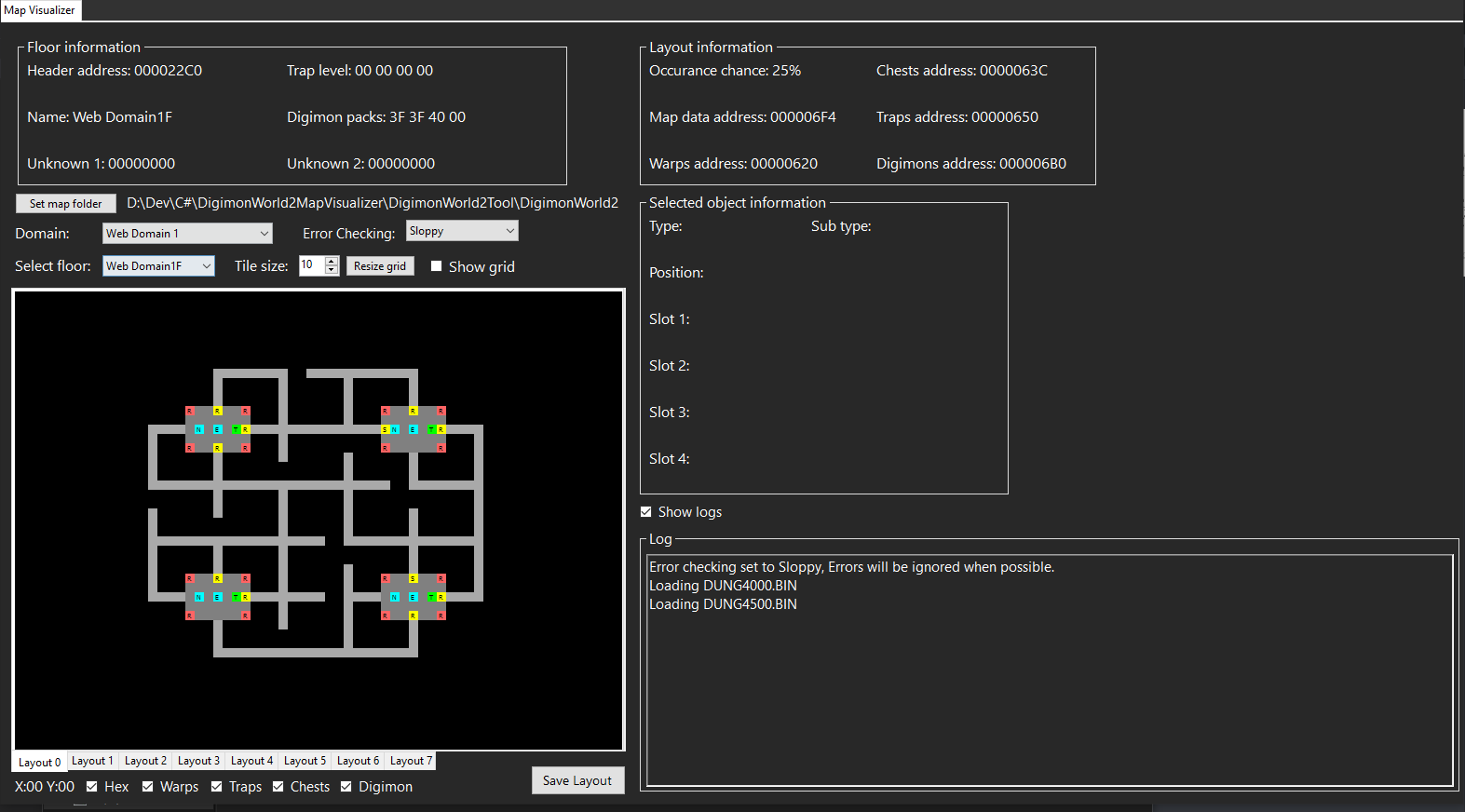Screen dimensions: 1465x812
Task: Toggle the Chests checkbox
Action: pyautogui.click(x=278, y=787)
